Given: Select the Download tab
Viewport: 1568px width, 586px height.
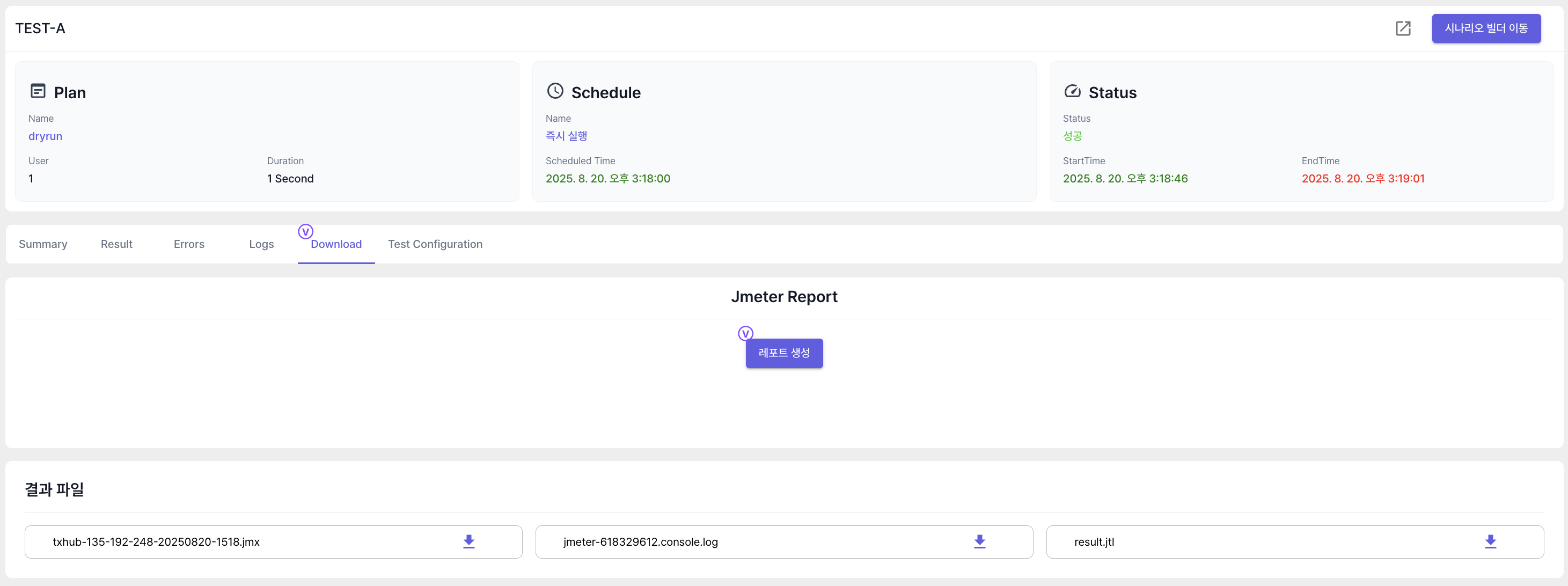Looking at the screenshot, I should [336, 244].
